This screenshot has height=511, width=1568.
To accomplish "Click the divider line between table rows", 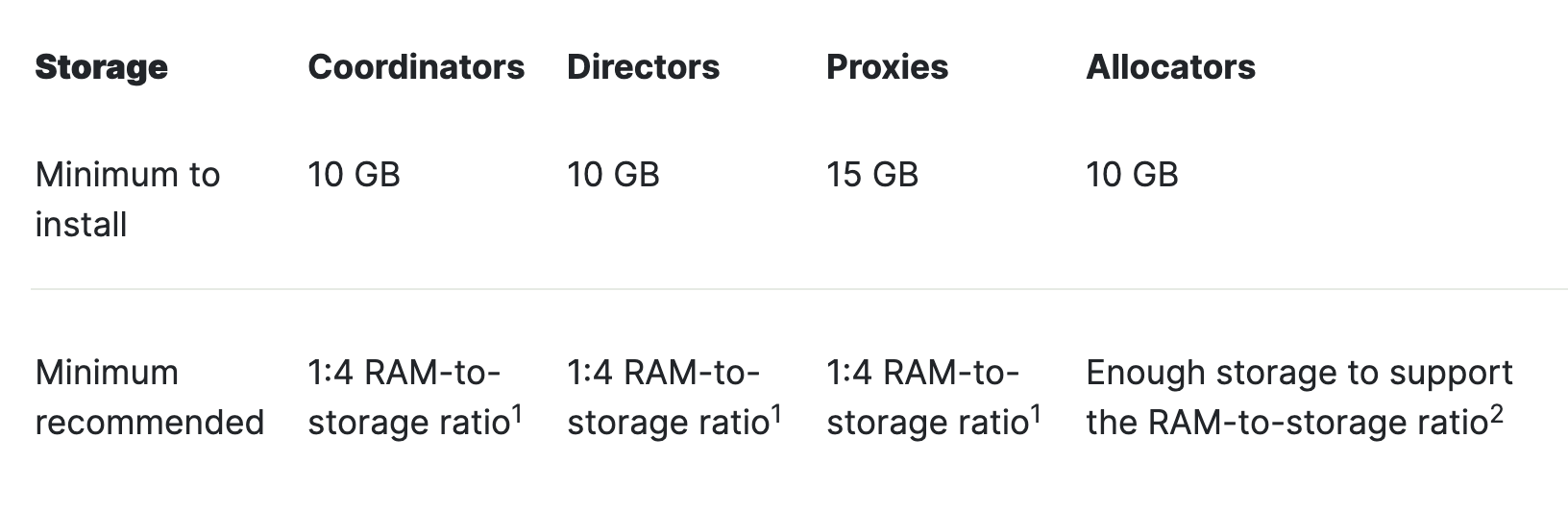I will pyautogui.click(x=797, y=288).
